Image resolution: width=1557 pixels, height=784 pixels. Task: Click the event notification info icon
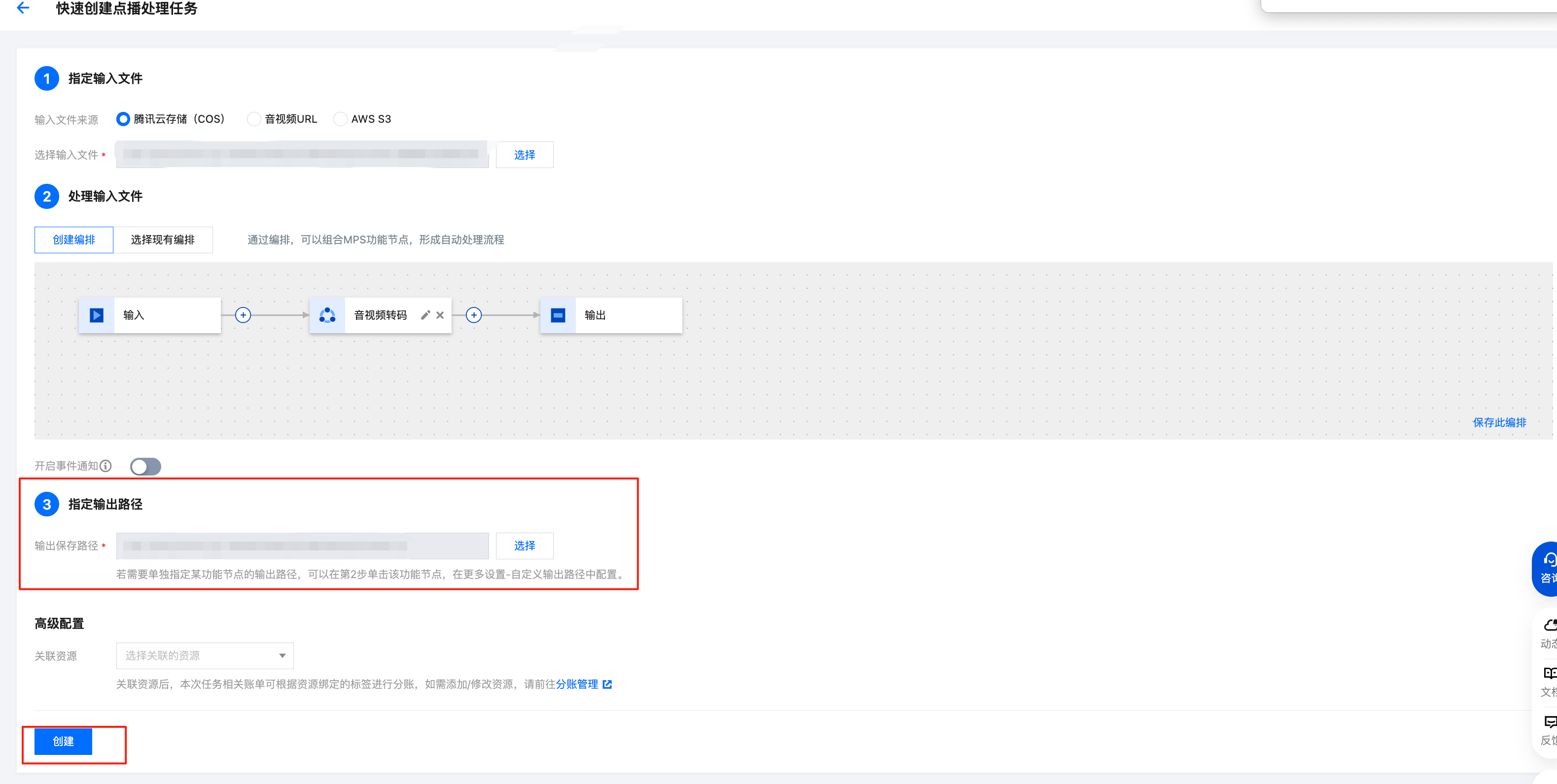click(106, 466)
